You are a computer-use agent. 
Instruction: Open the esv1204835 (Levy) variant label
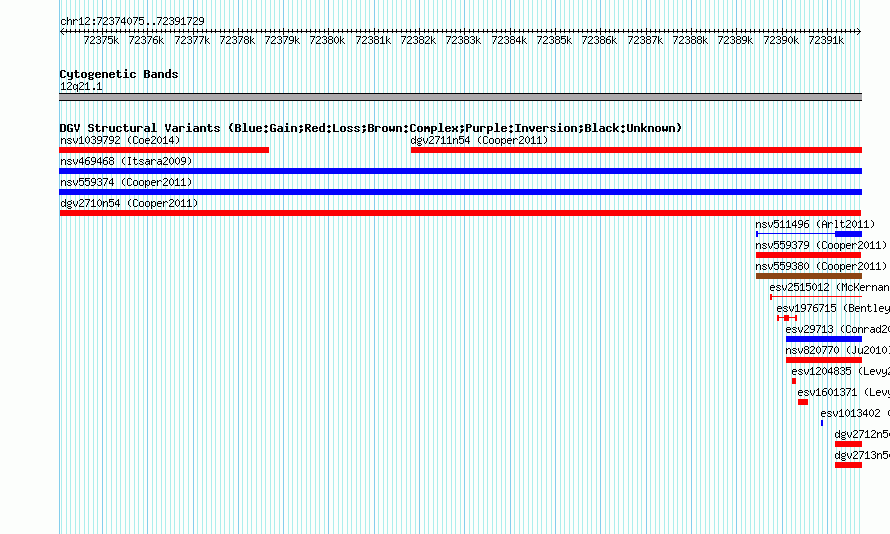pos(841,371)
